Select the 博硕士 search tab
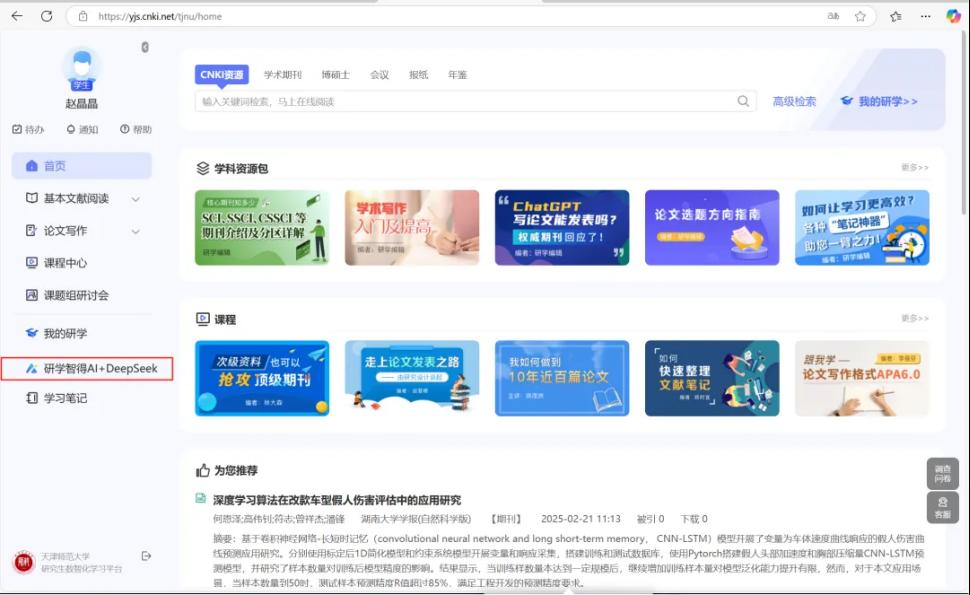This screenshot has height=595, width=970. 335,75
